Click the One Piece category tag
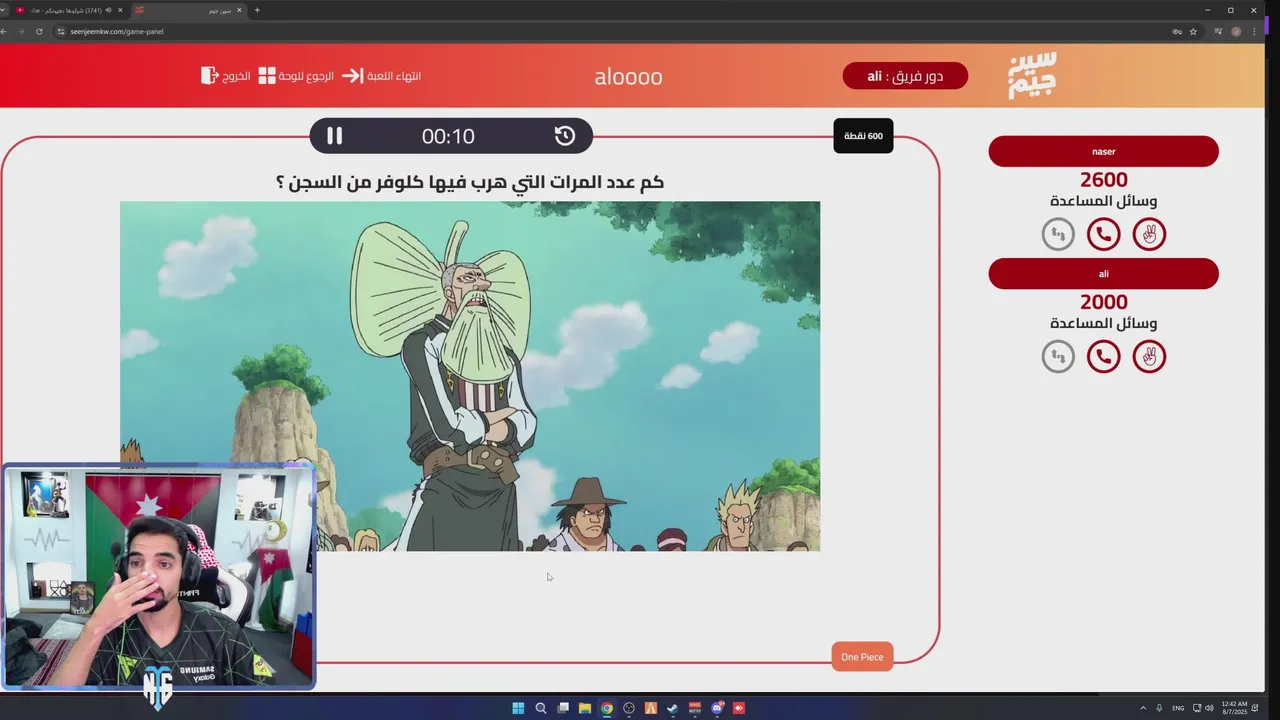 [862, 657]
